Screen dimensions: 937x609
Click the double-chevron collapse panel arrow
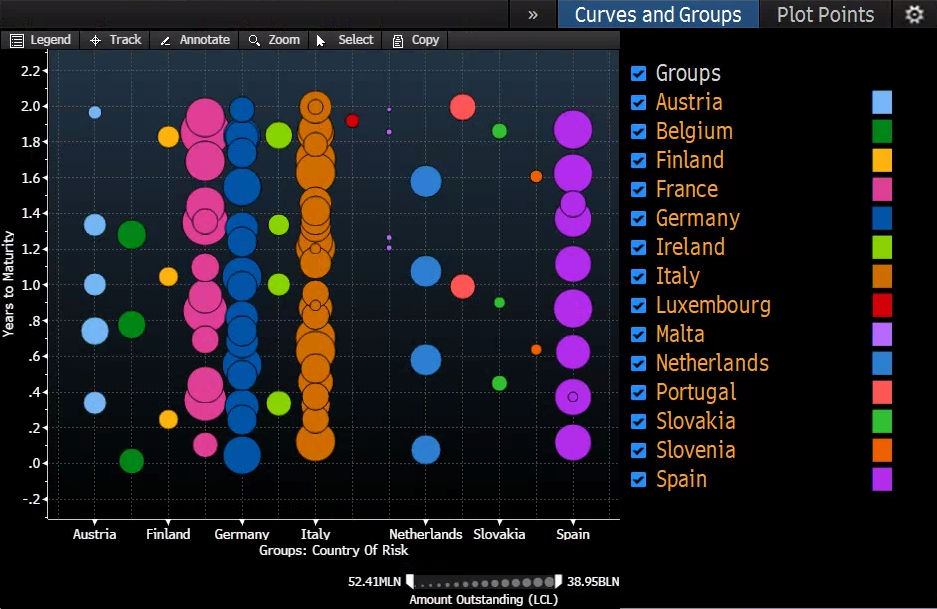tap(533, 14)
